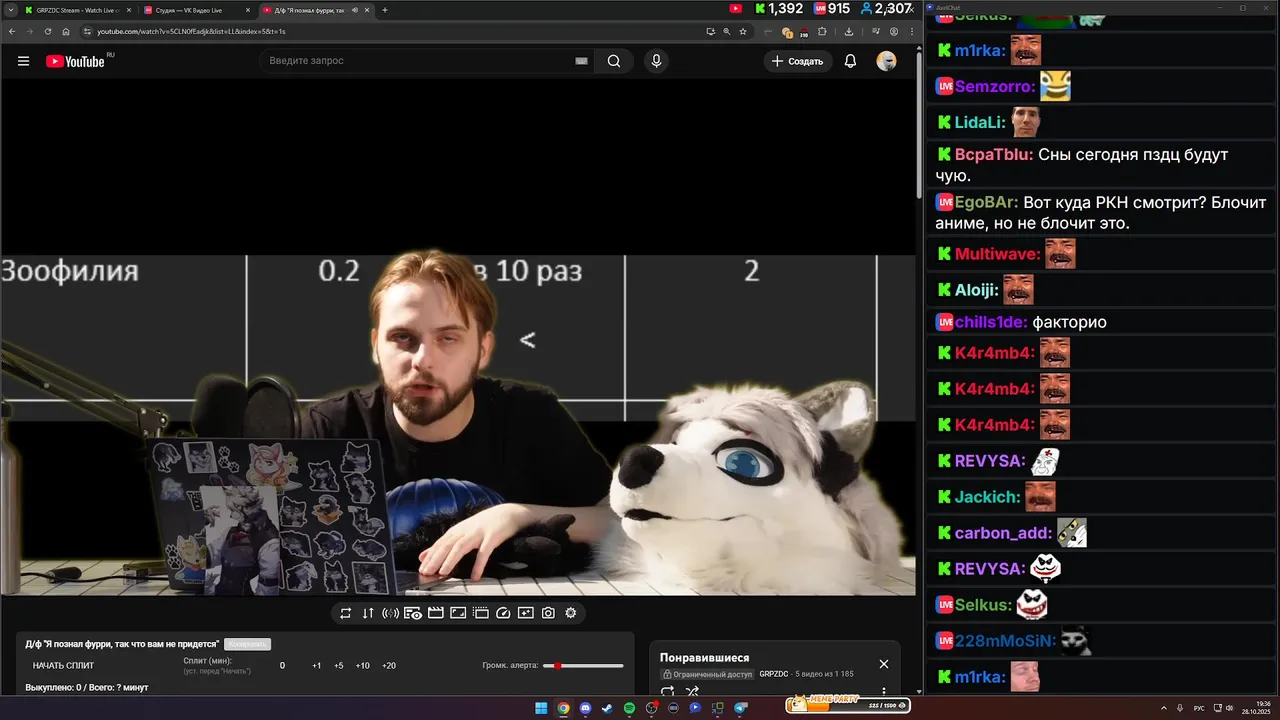
Task: Open the GRPZDC channel link in playlist
Action: point(773,674)
